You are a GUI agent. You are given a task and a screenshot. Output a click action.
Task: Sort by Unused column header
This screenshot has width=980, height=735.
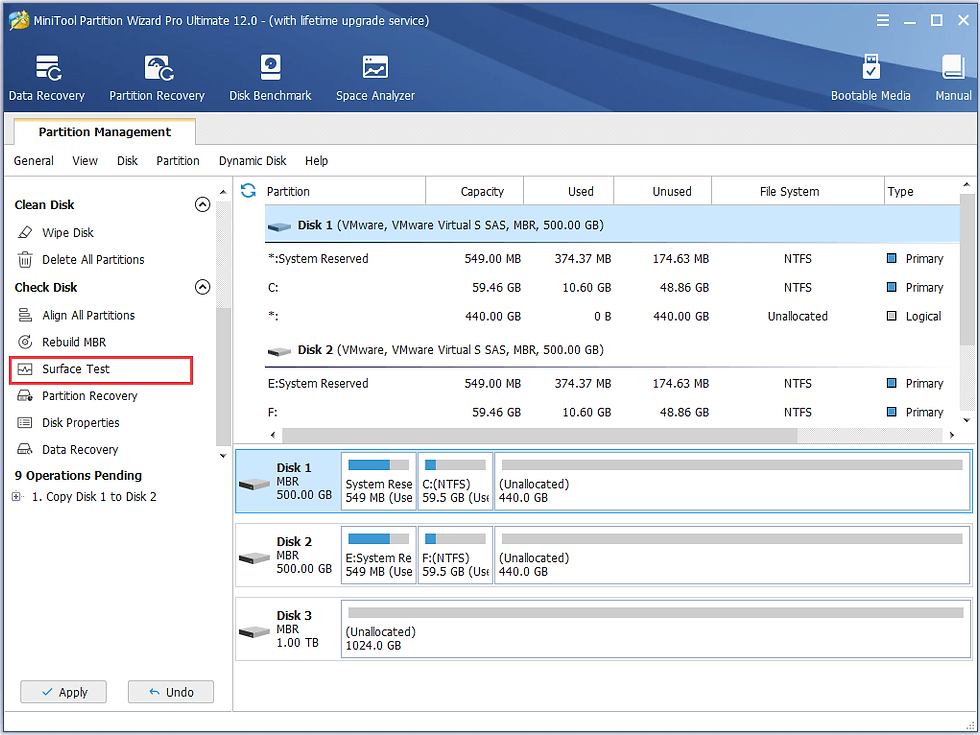[662, 191]
